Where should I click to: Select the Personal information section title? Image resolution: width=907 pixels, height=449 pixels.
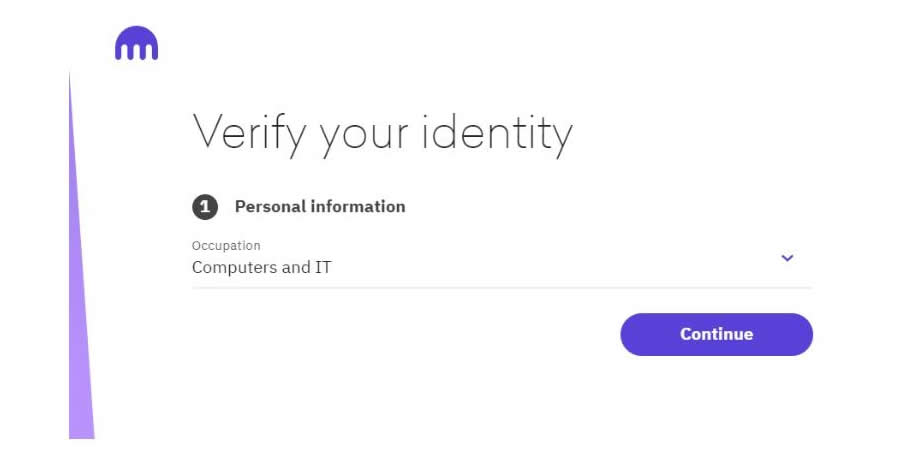coord(320,207)
